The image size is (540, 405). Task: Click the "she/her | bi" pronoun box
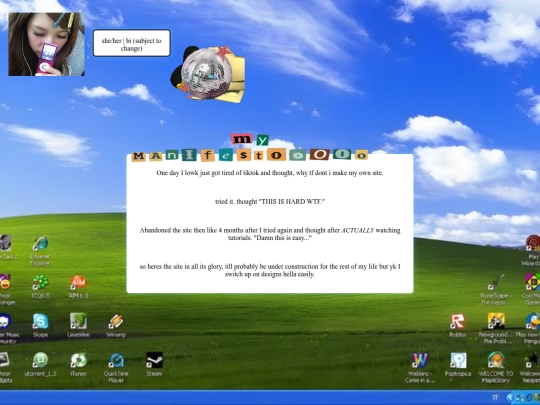coord(132,43)
